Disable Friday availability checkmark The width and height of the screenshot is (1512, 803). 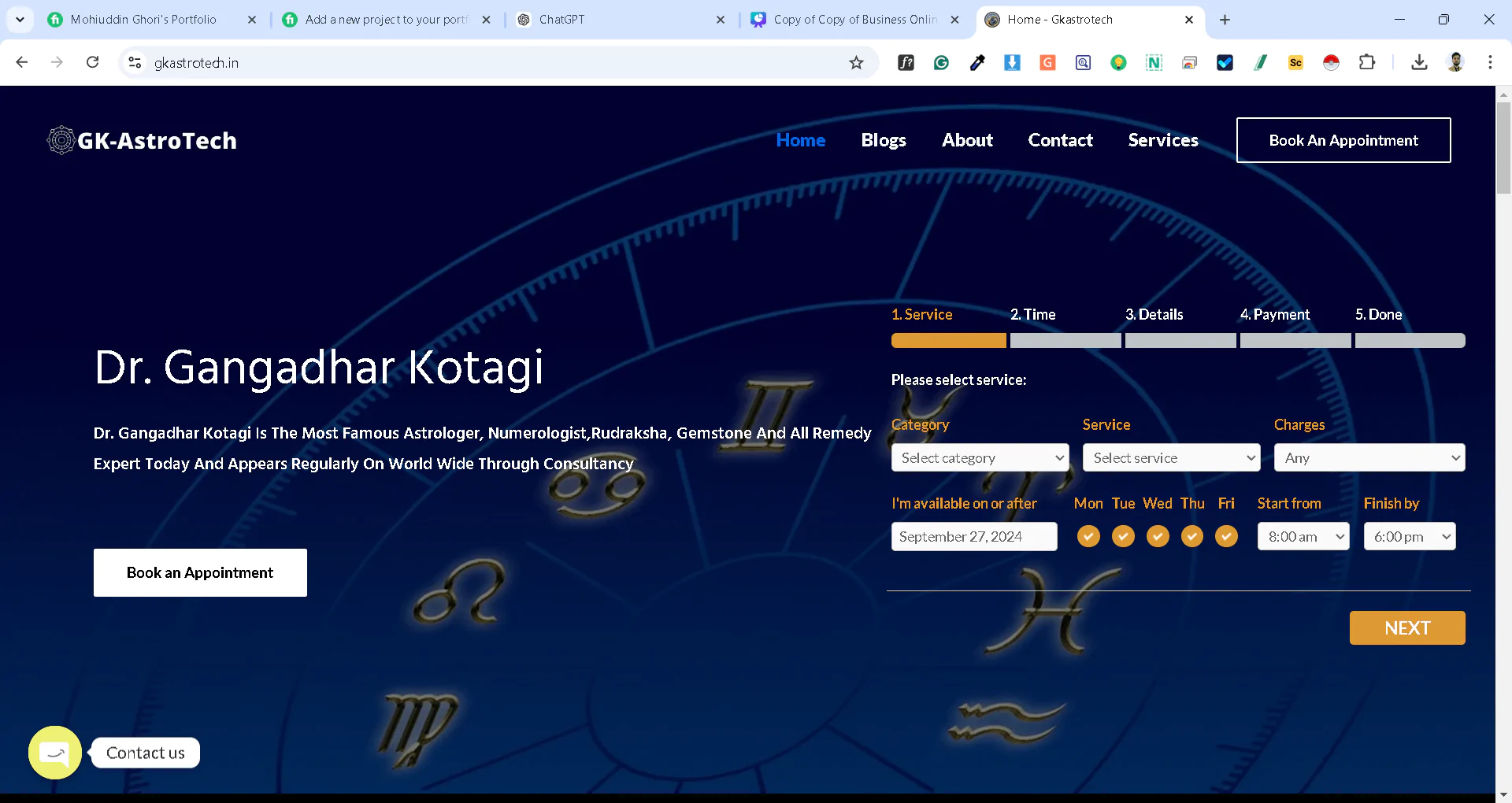pos(1226,536)
